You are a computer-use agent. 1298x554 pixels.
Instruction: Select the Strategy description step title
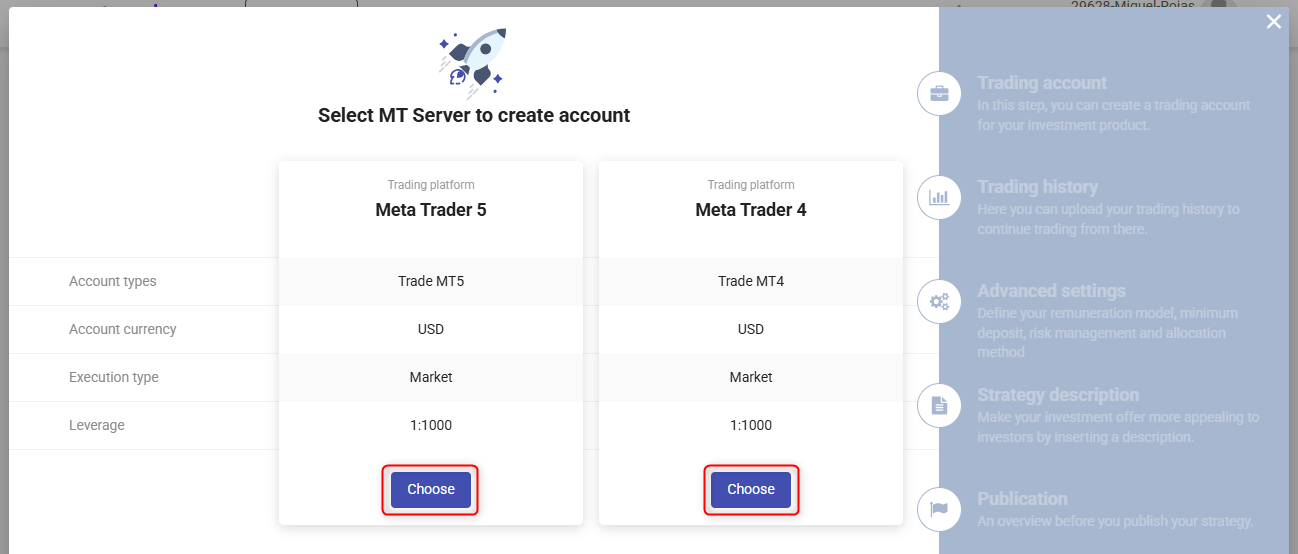pos(1058,395)
